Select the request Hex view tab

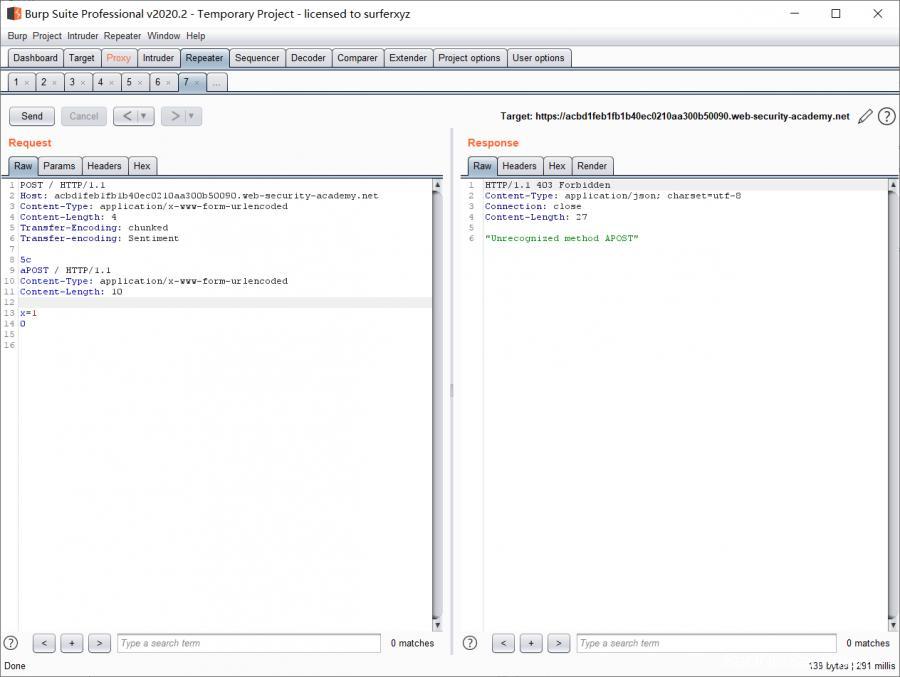[x=142, y=166]
